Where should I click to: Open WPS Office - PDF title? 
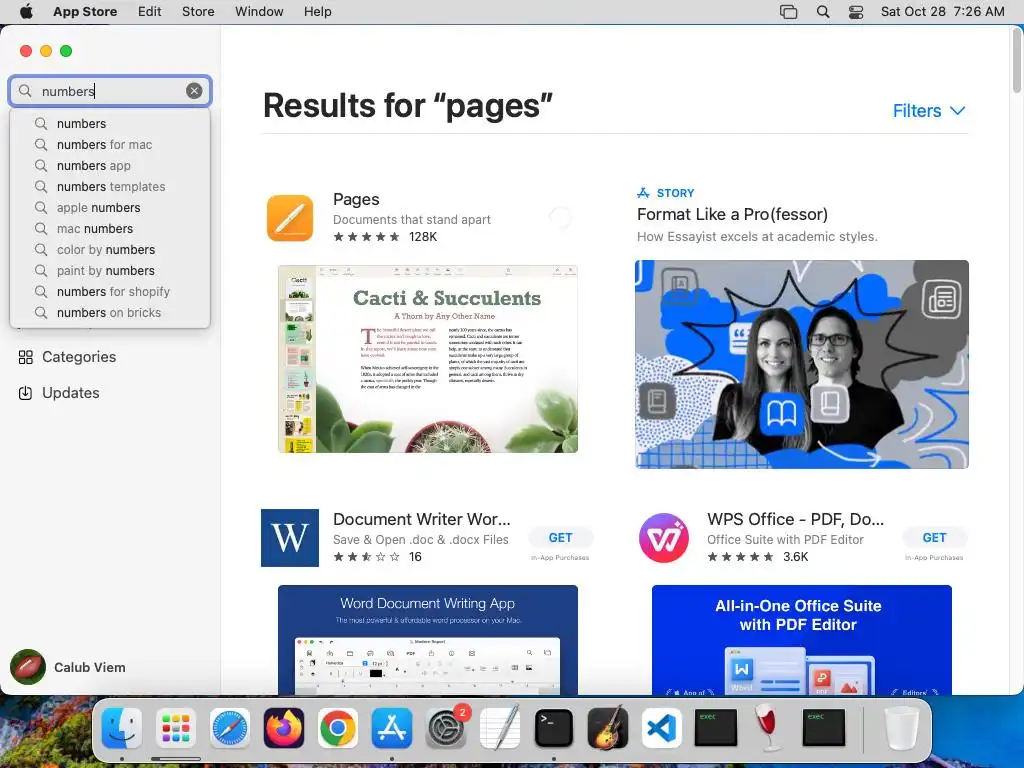coord(795,519)
